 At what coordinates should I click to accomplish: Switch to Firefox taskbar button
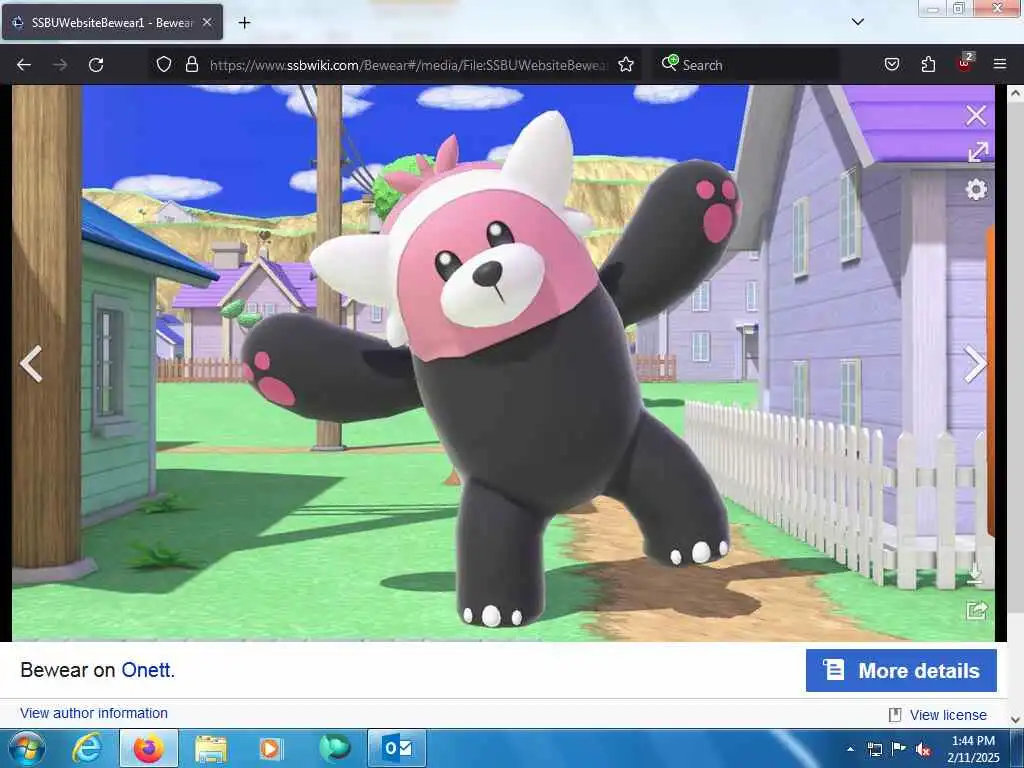(148, 748)
